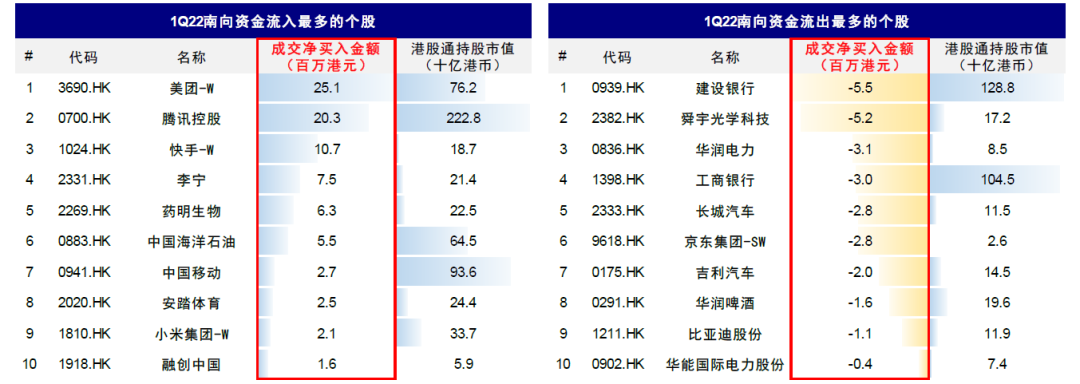Click the stock name 中国海洋石油
The width and height of the screenshot is (1080, 384).
click(191, 242)
